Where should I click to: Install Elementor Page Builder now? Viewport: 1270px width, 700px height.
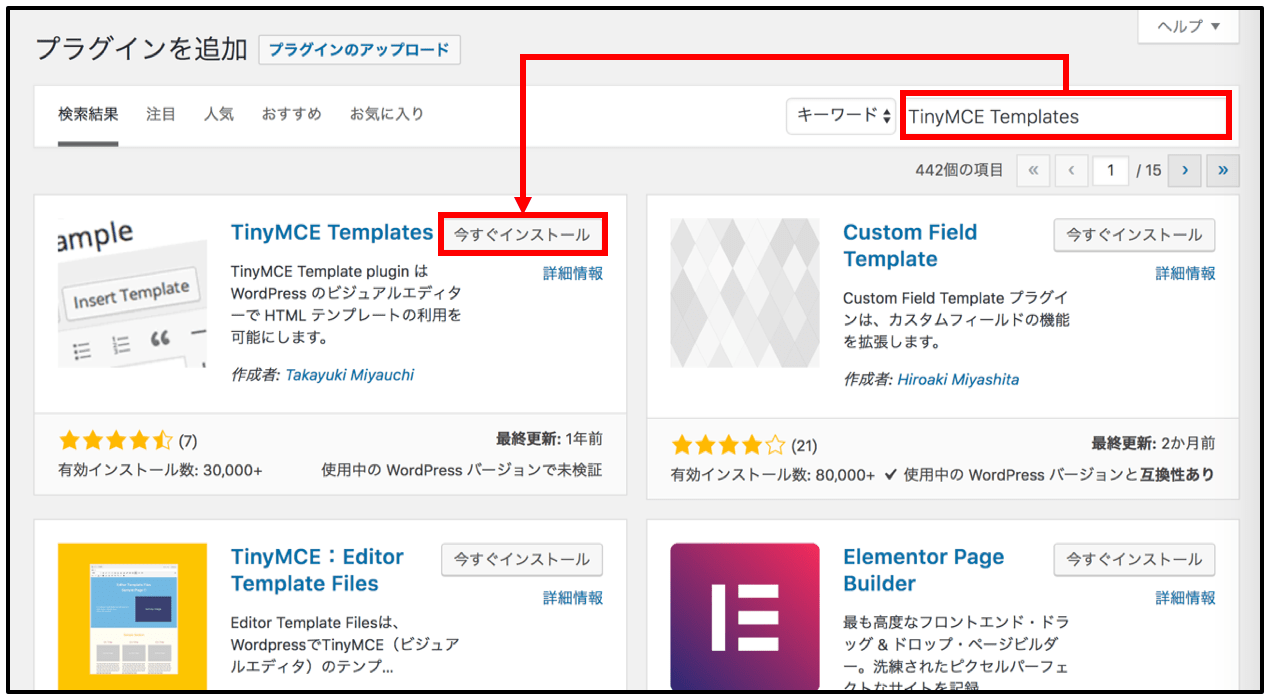[x=1134, y=560]
